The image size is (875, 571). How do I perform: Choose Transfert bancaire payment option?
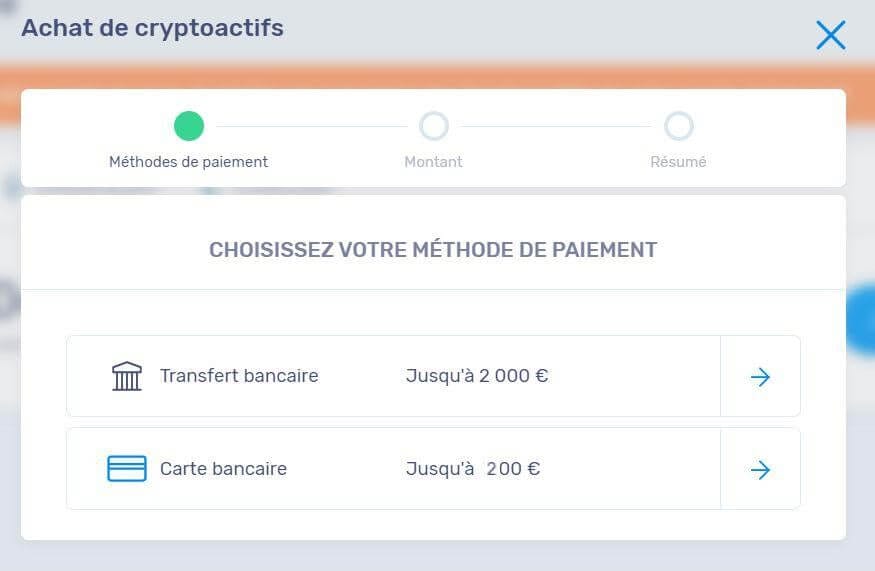tap(239, 376)
